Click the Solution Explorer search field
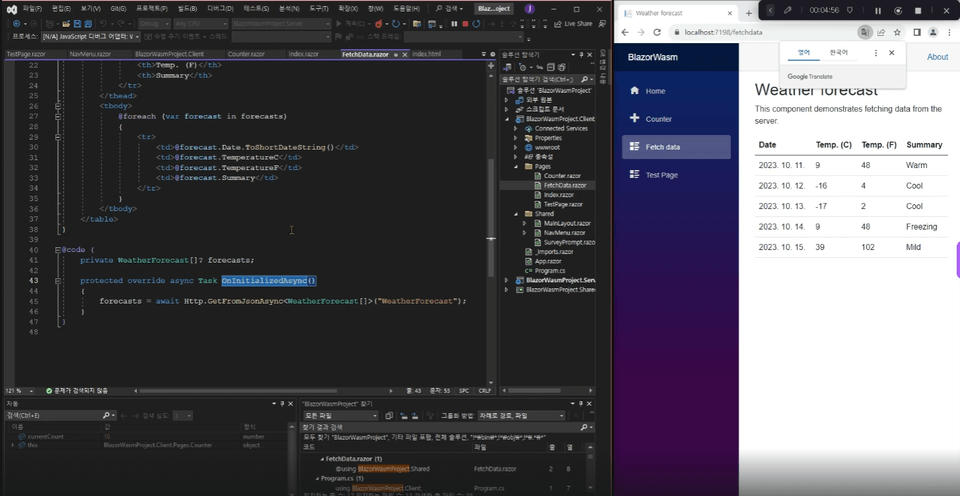This screenshot has height=496, width=960. (x=538, y=78)
